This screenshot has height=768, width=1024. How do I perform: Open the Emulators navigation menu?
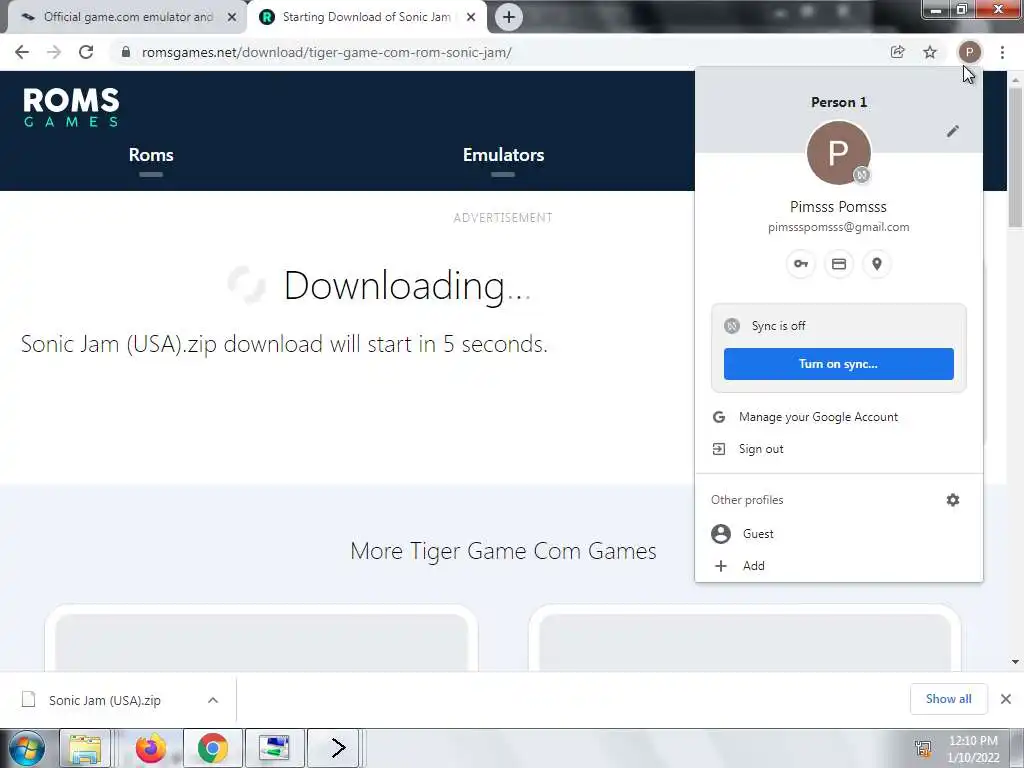click(x=503, y=155)
